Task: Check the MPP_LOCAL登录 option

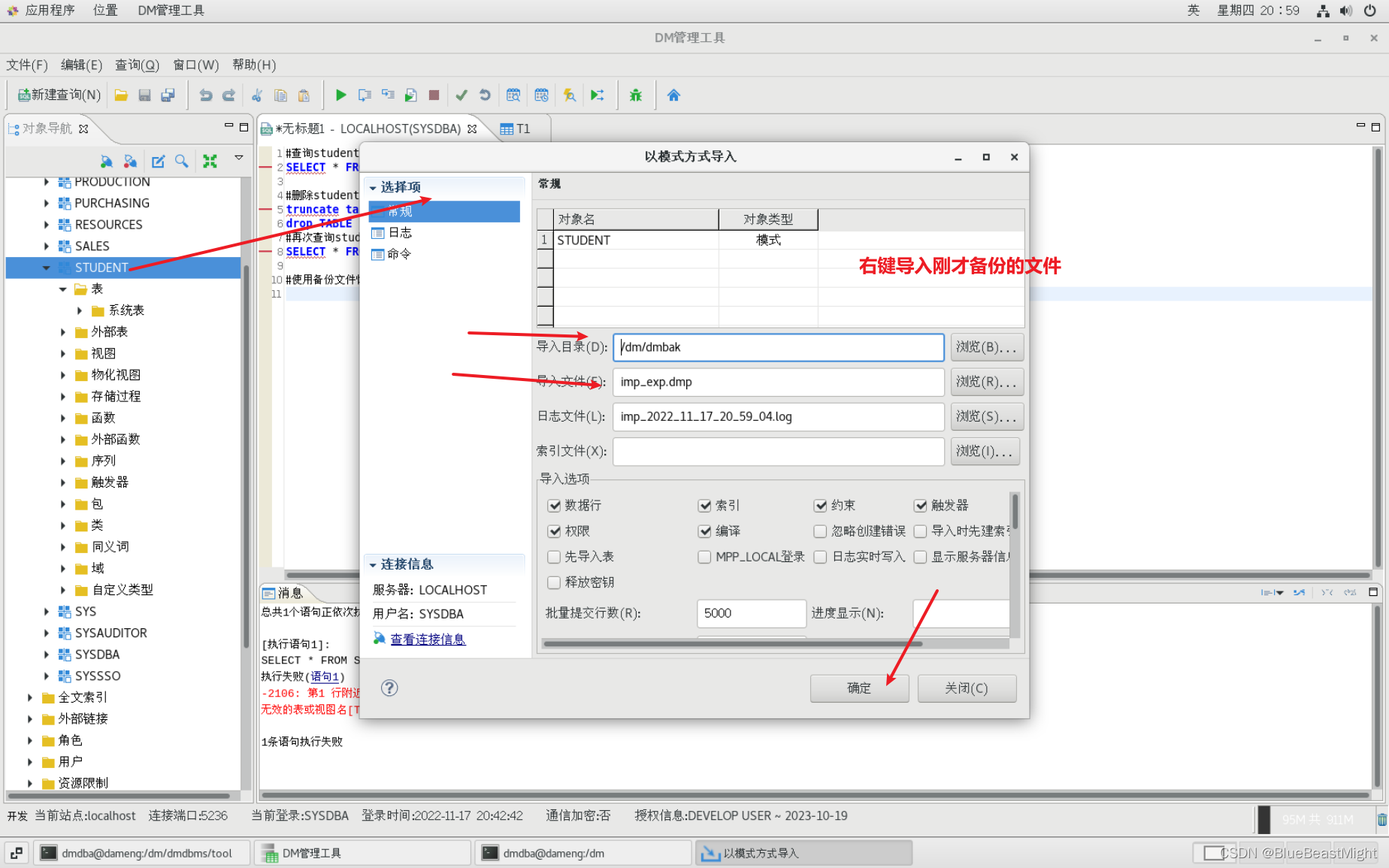Action: [x=704, y=557]
